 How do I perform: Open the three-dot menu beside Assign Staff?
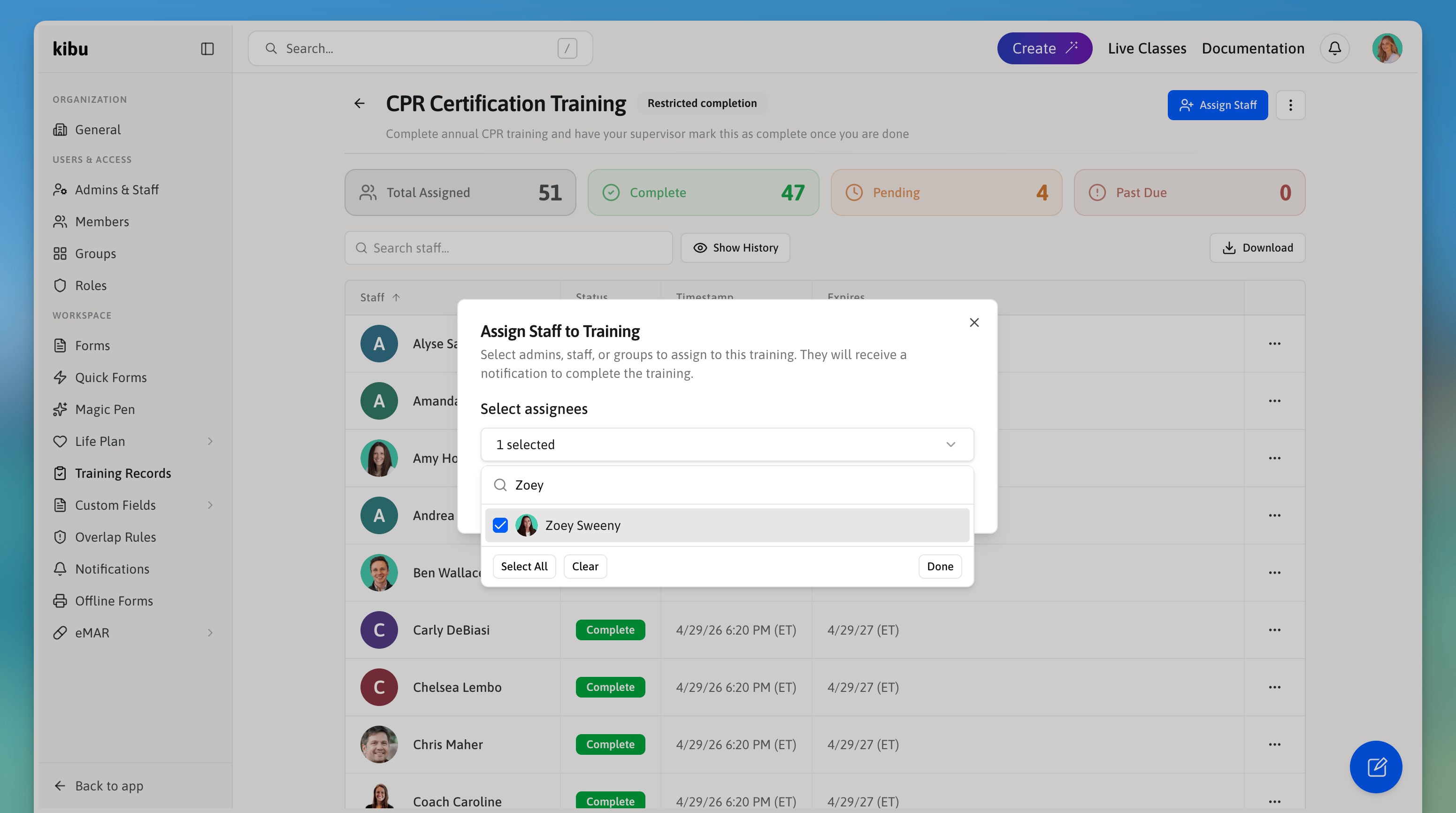tap(1290, 105)
